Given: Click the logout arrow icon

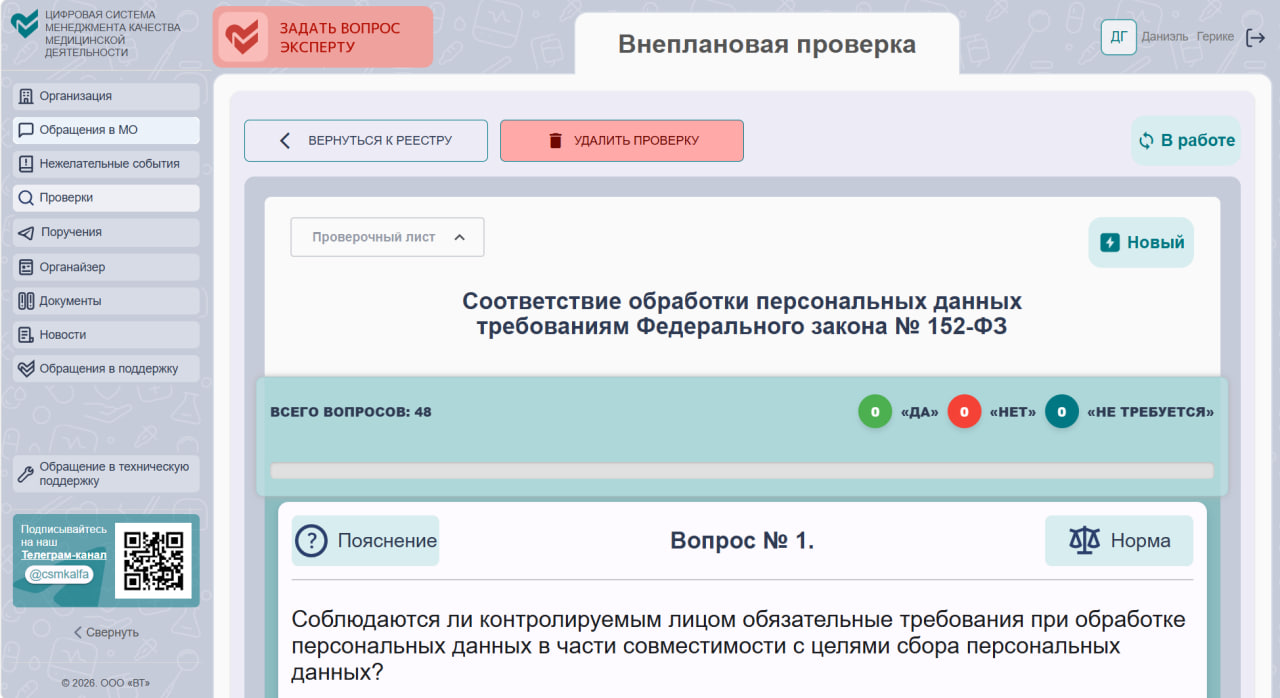Looking at the screenshot, I should (1255, 37).
